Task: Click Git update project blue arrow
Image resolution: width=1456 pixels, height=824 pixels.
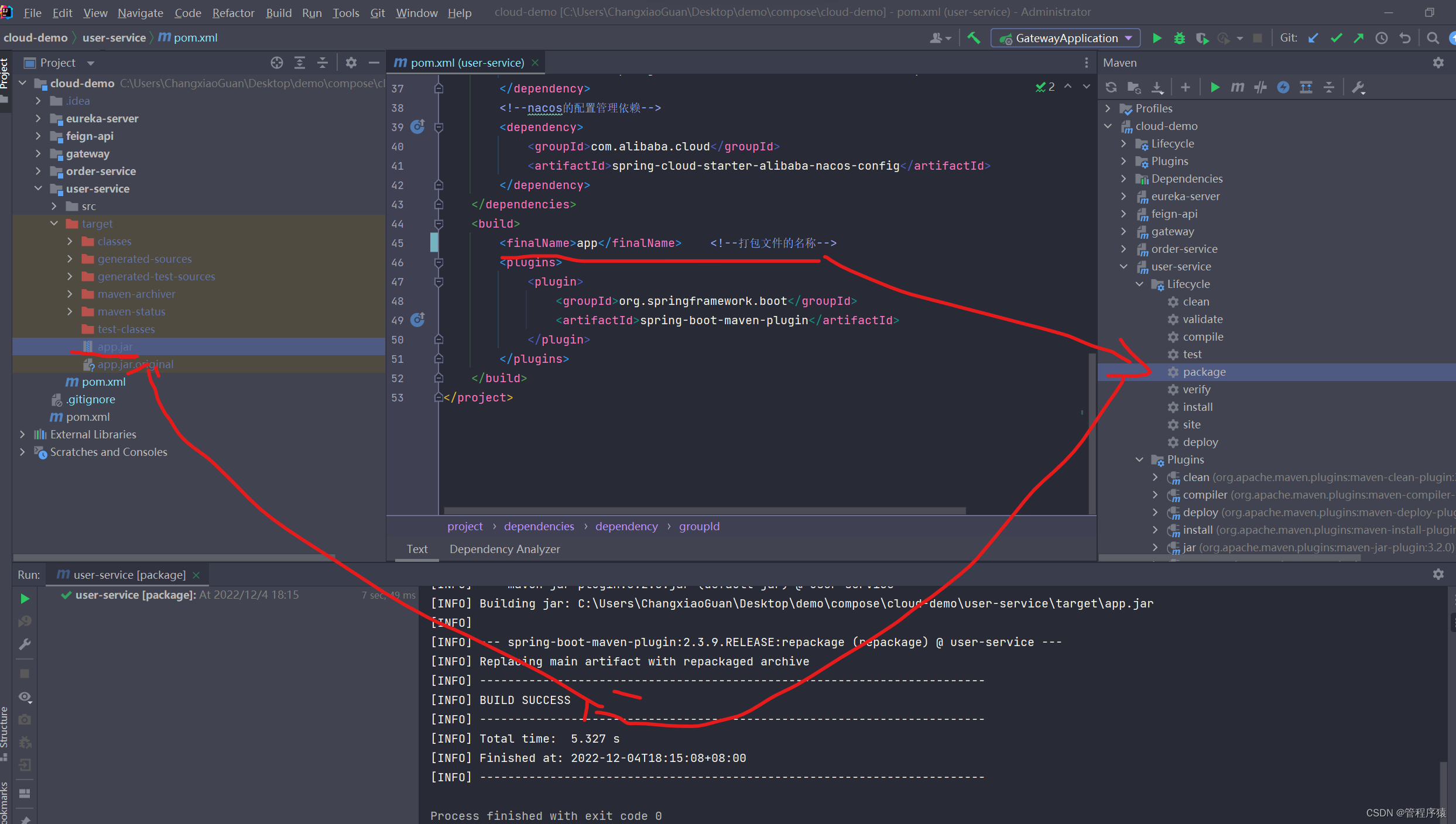Action: 1313,38
